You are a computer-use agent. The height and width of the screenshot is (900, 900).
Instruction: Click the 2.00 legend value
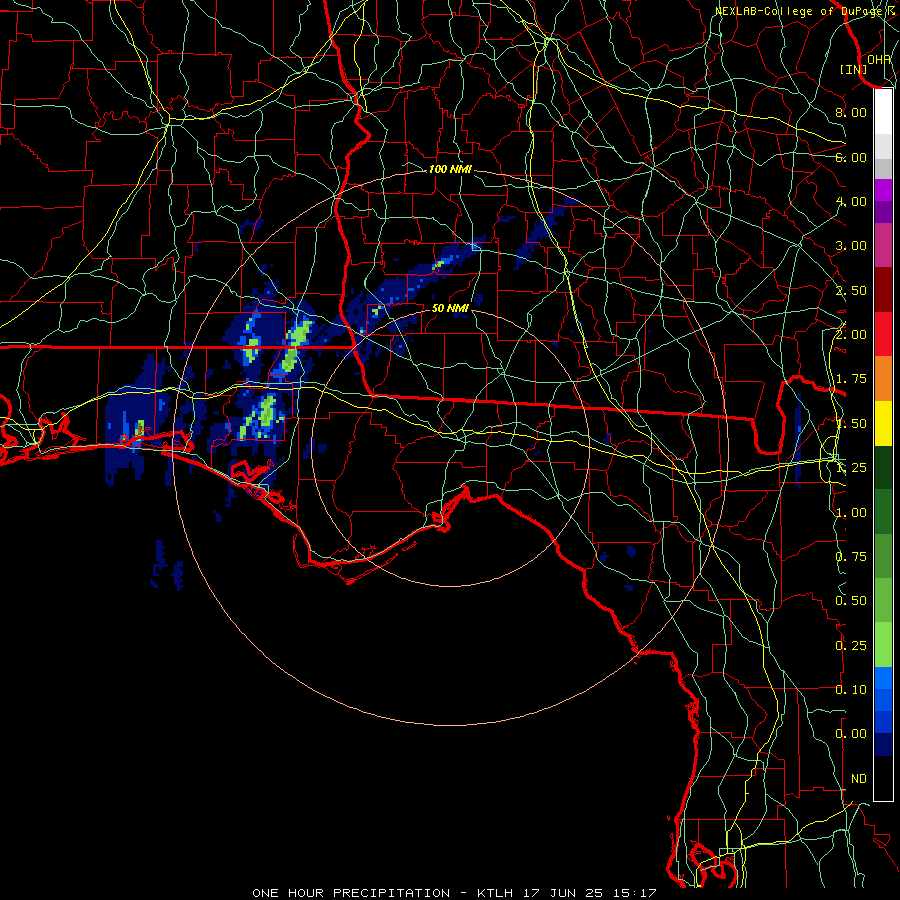coord(851,335)
